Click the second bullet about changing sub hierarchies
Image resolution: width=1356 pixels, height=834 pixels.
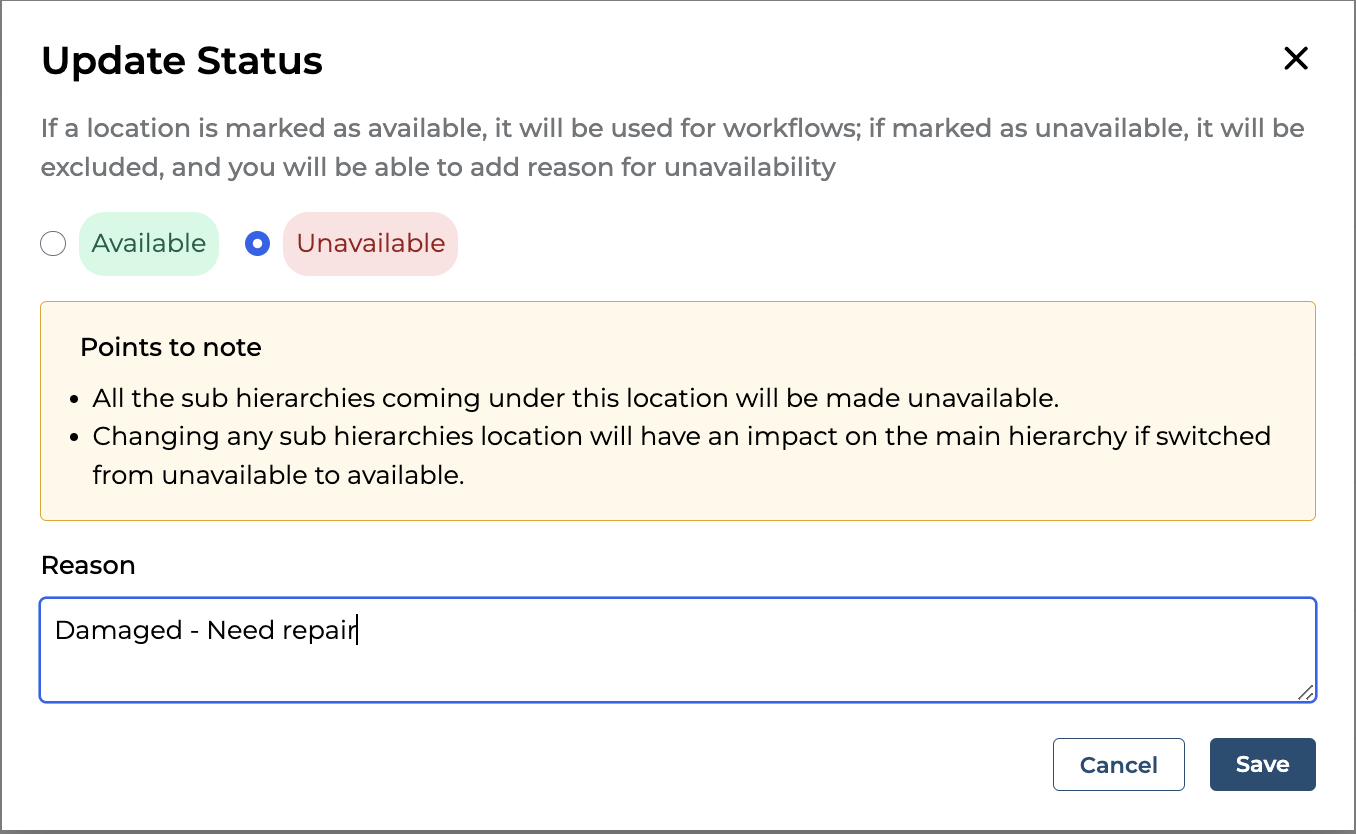click(681, 437)
